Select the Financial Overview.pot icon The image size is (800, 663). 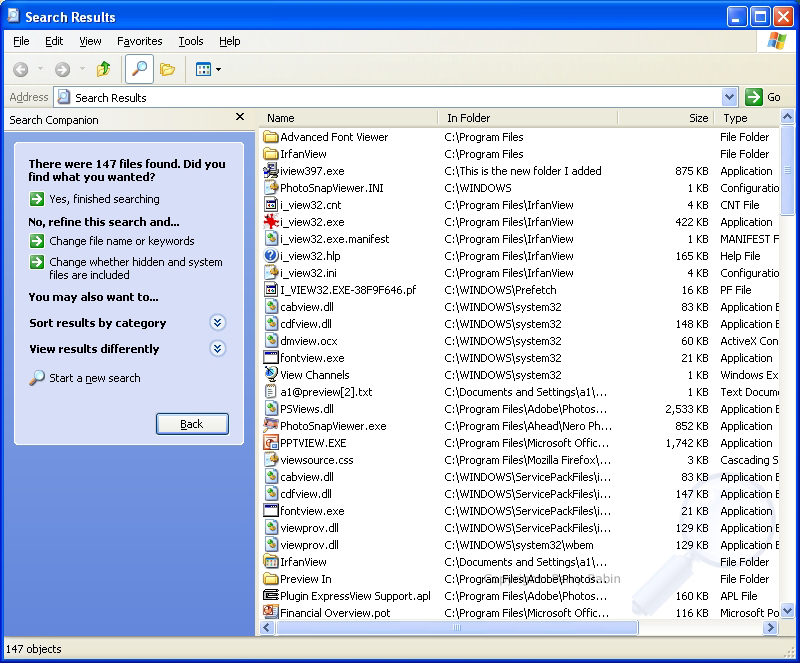point(270,612)
